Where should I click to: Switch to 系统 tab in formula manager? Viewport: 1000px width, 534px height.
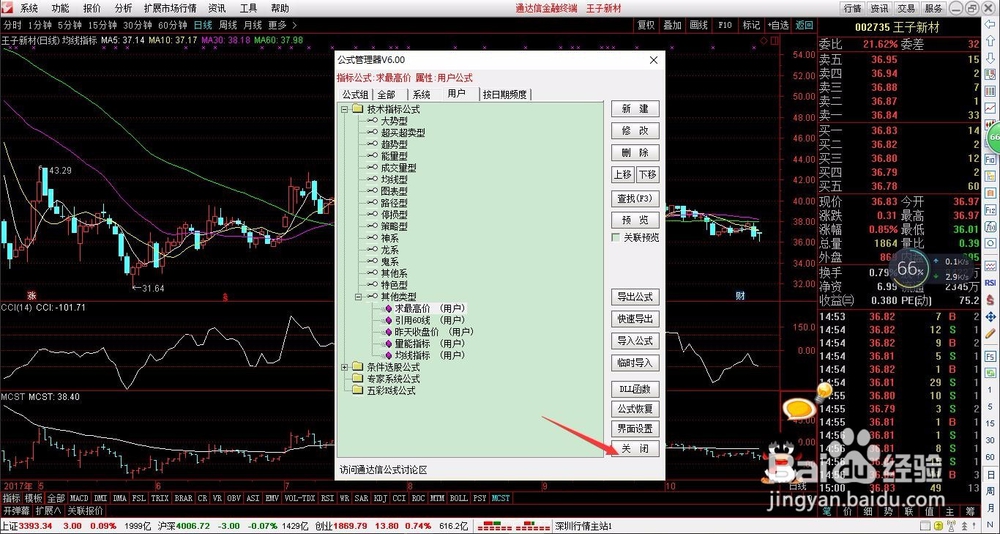(x=422, y=94)
